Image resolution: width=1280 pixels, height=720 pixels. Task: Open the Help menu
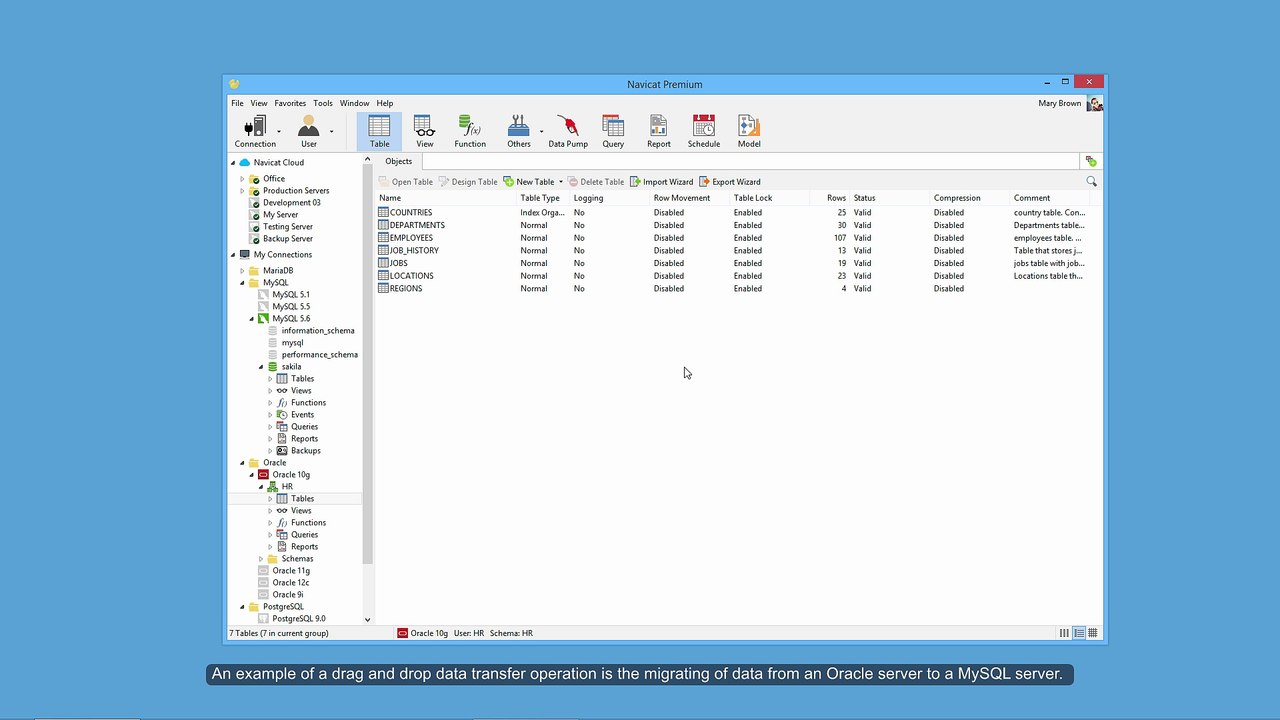(x=385, y=103)
